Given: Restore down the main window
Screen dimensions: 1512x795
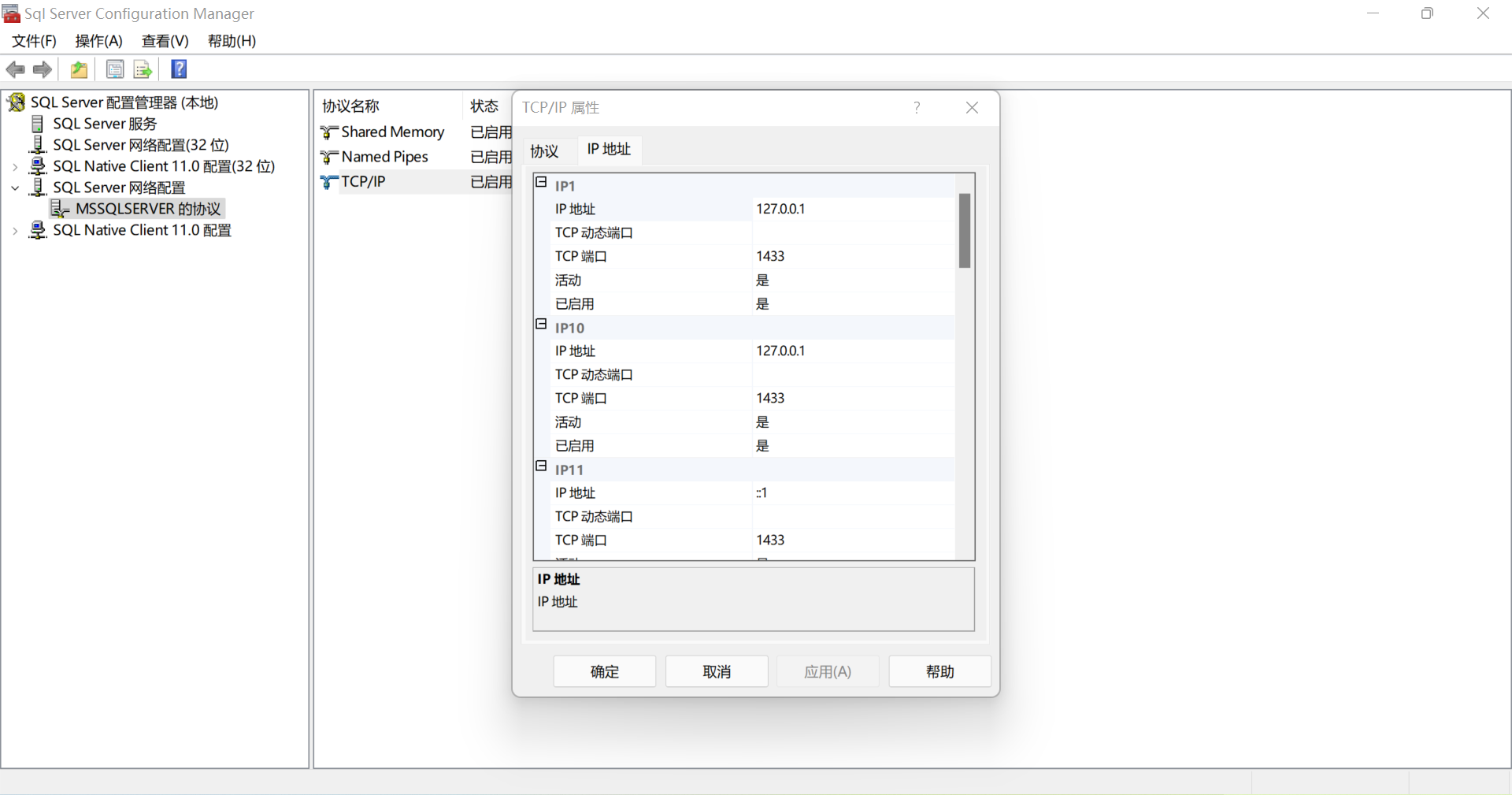Looking at the screenshot, I should pyautogui.click(x=1427, y=13).
